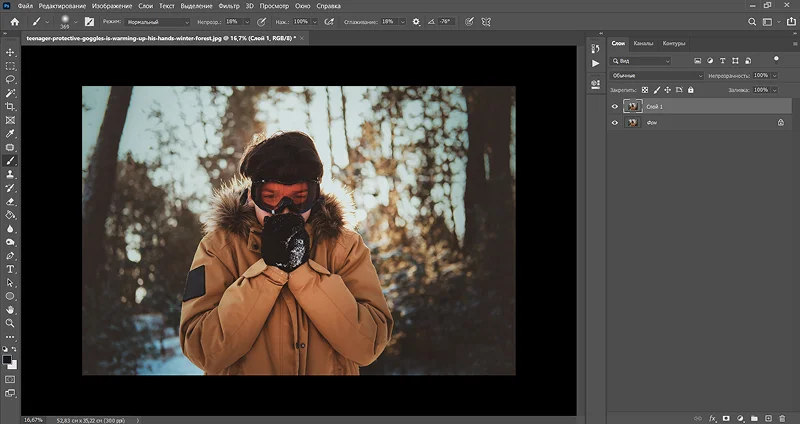Go to the Home screen button
Image resolution: width=800 pixels, height=424 pixels.
pyautogui.click(x=15, y=22)
